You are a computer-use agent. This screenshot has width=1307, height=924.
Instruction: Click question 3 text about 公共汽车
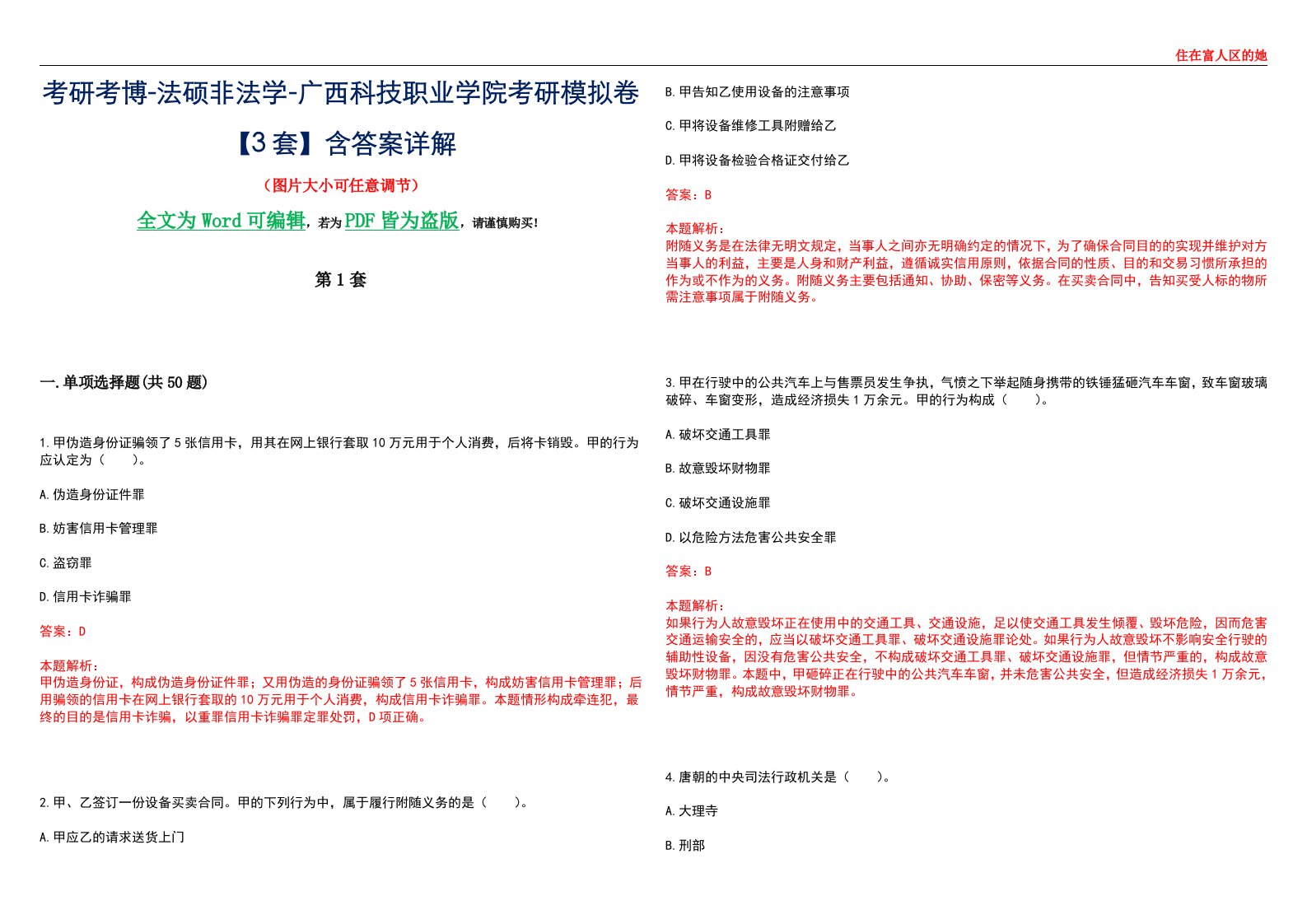(x=966, y=391)
